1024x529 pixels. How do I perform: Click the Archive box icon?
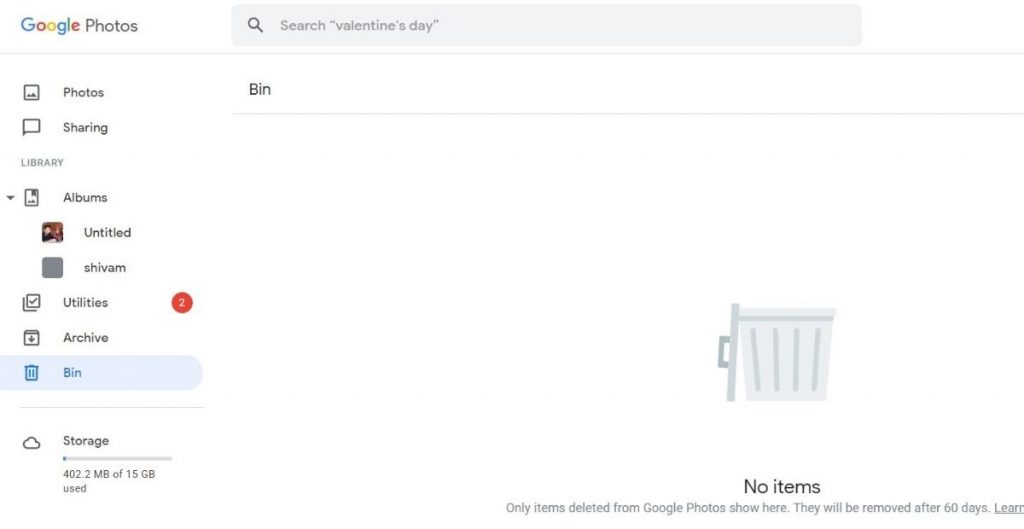pos(32,337)
